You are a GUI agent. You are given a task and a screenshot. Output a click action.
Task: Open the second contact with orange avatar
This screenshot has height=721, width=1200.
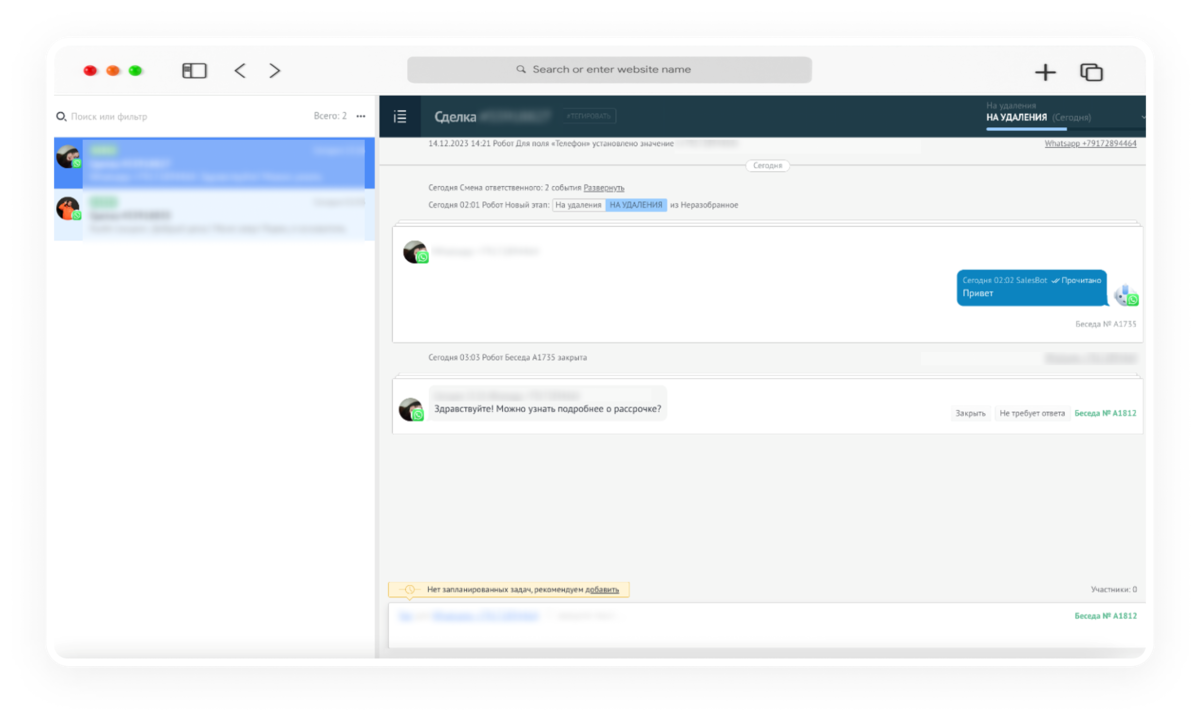[x=214, y=215]
